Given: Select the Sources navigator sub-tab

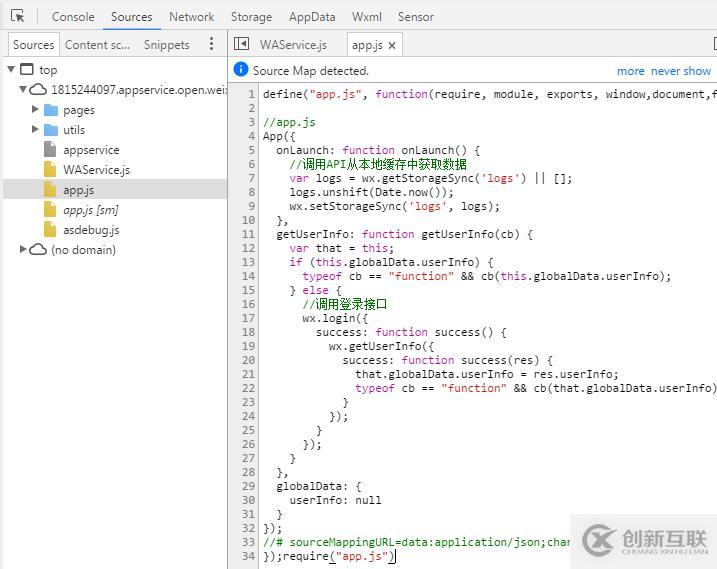Looking at the screenshot, I should pos(34,45).
